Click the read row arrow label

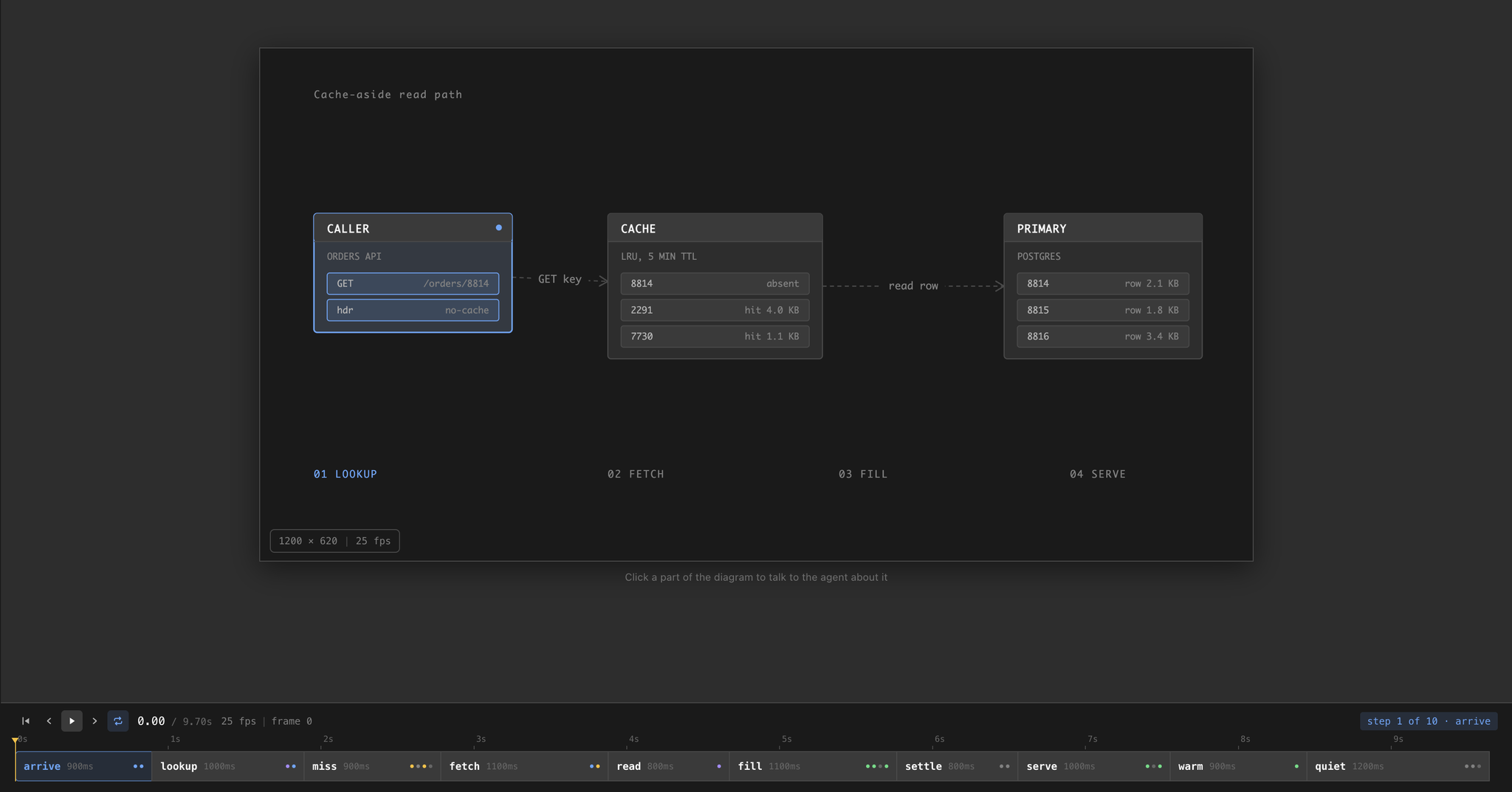[913, 286]
